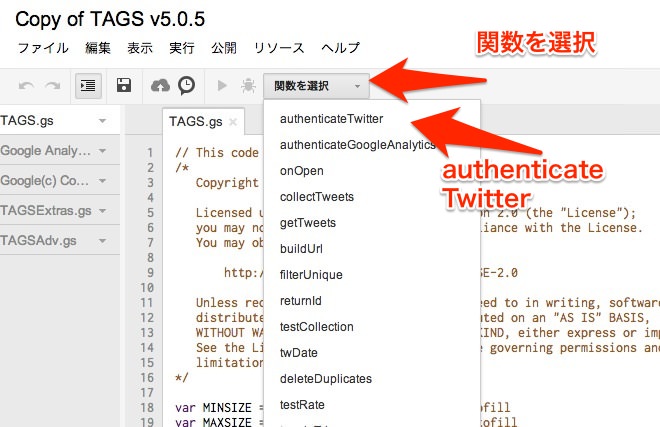Click the cloud deploy icon
The height and width of the screenshot is (427, 660).
click(x=160, y=85)
